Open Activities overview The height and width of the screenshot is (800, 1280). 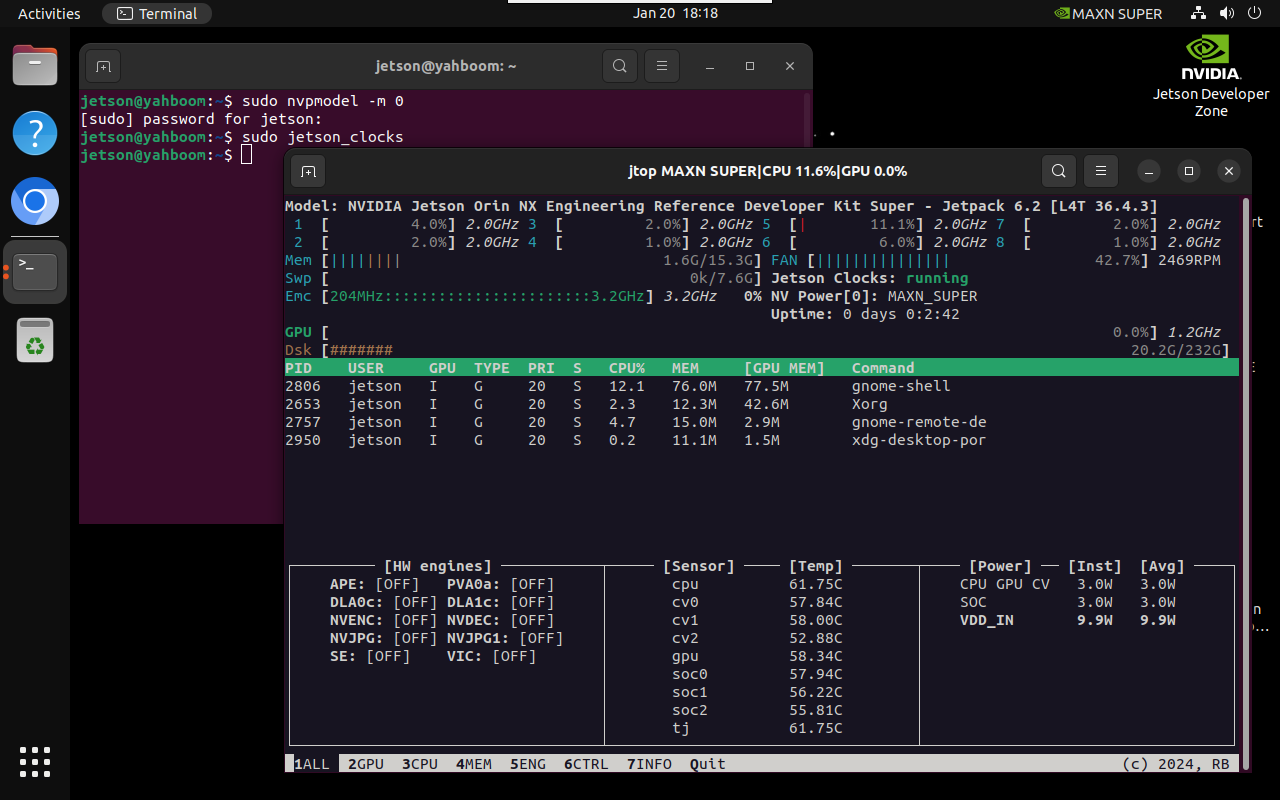(49, 14)
